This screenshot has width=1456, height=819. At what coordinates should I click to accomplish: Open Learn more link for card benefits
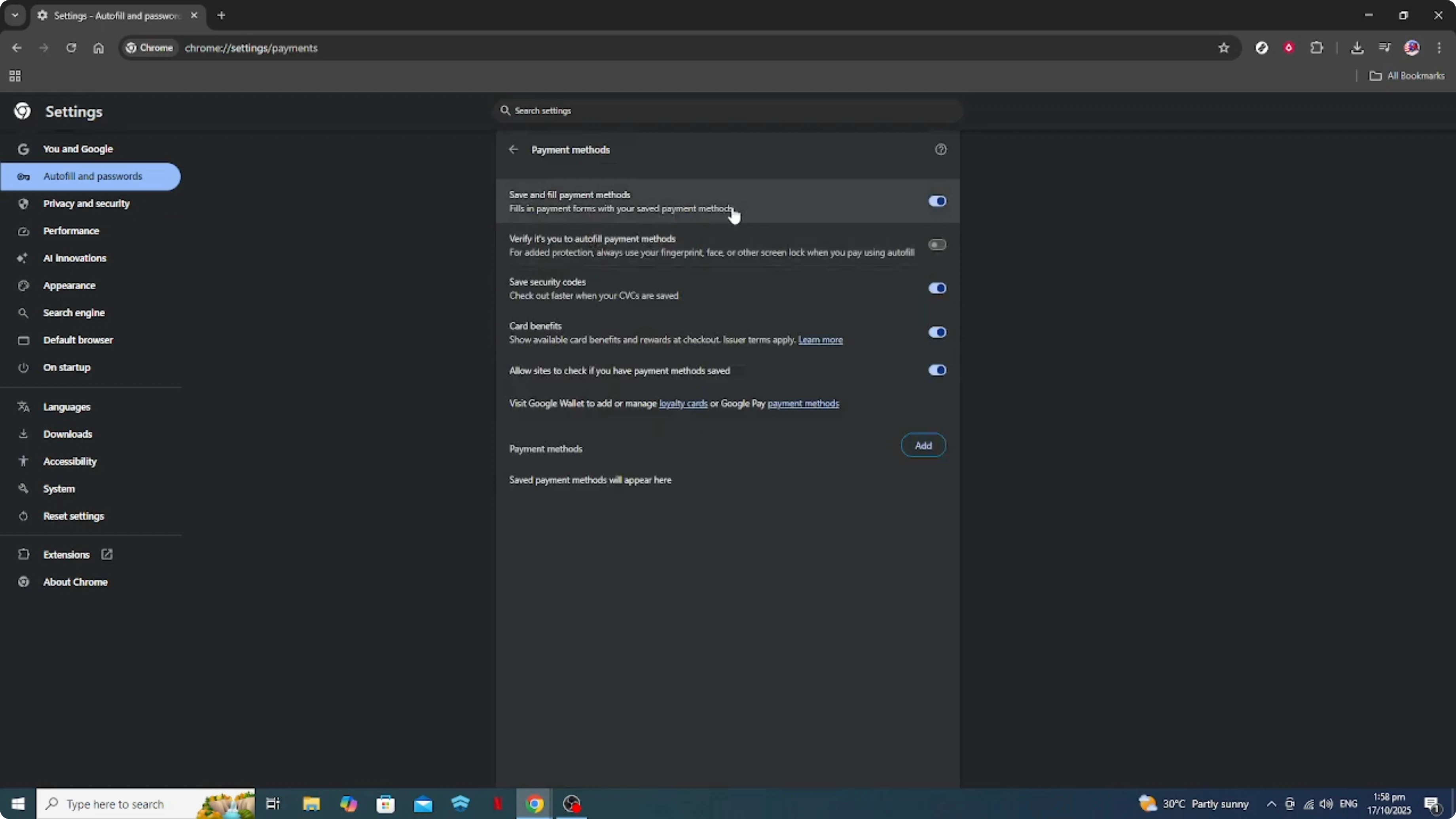(x=820, y=340)
